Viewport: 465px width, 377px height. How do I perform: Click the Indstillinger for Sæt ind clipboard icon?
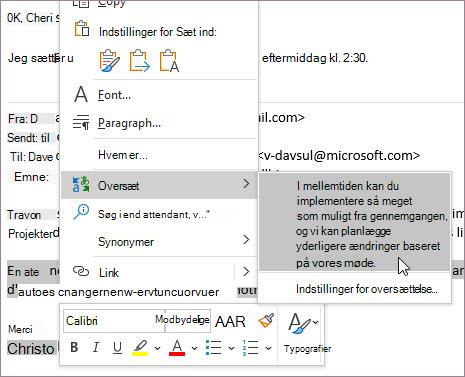click(82, 29)
